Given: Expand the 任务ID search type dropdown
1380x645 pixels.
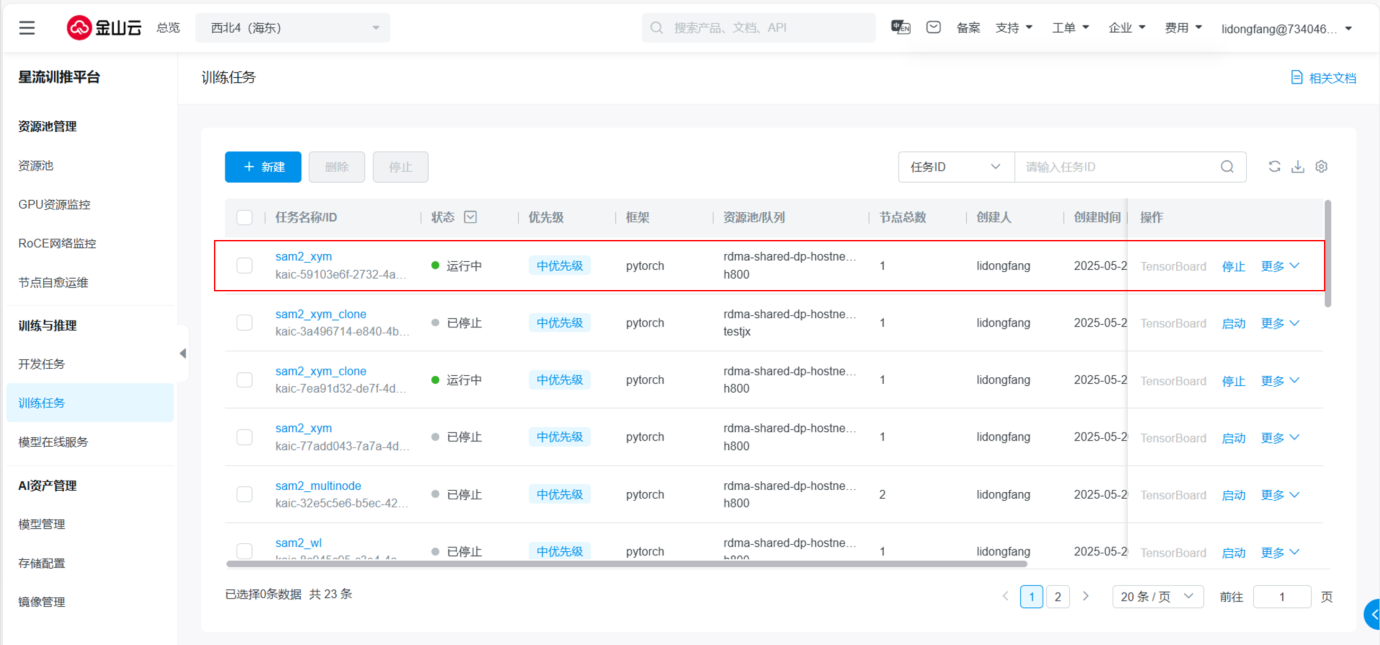Looking at the screenshot, I should click(955, 167).
